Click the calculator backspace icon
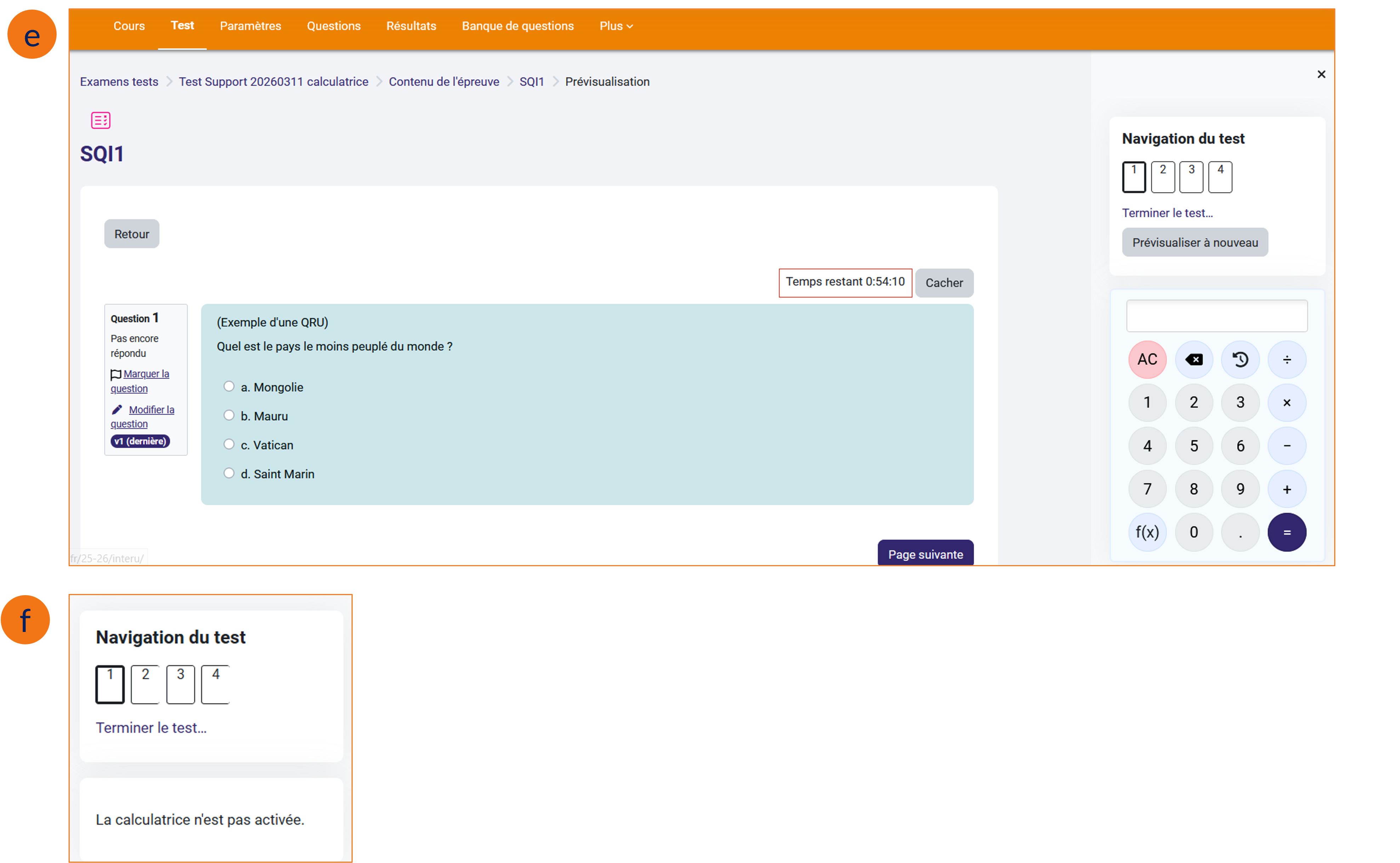The image size is (1400, 863). click(x=1193, y=359)
